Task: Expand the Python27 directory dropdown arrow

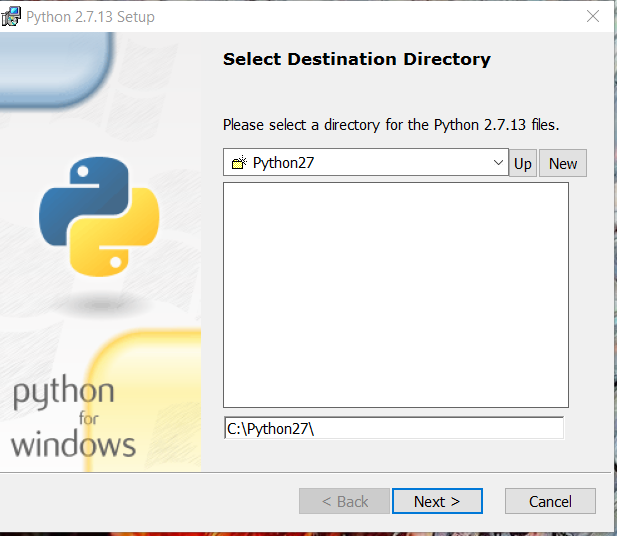Action: (x=498, y=162)
